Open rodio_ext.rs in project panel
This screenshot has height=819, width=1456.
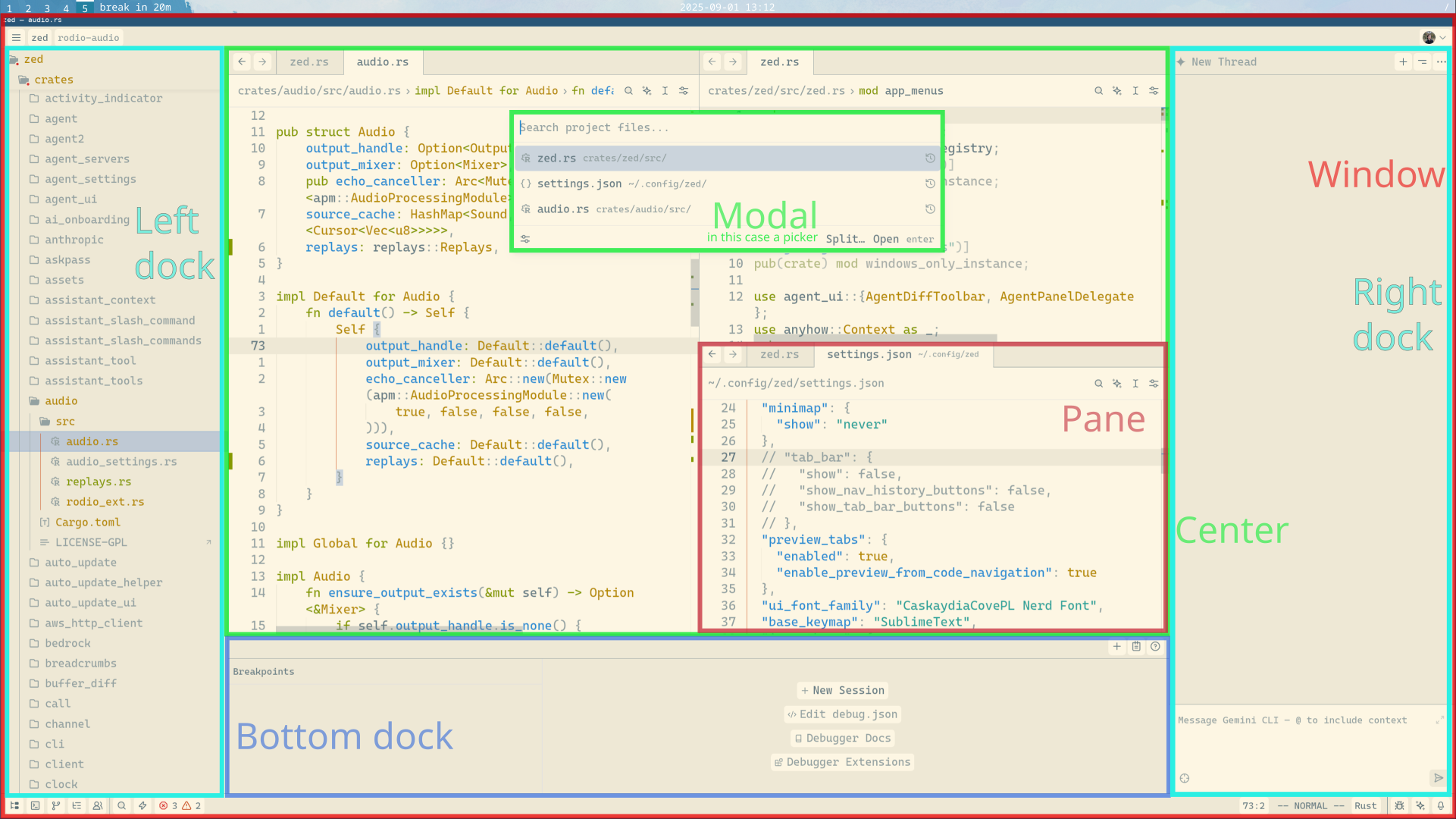(x=105, y=502)
